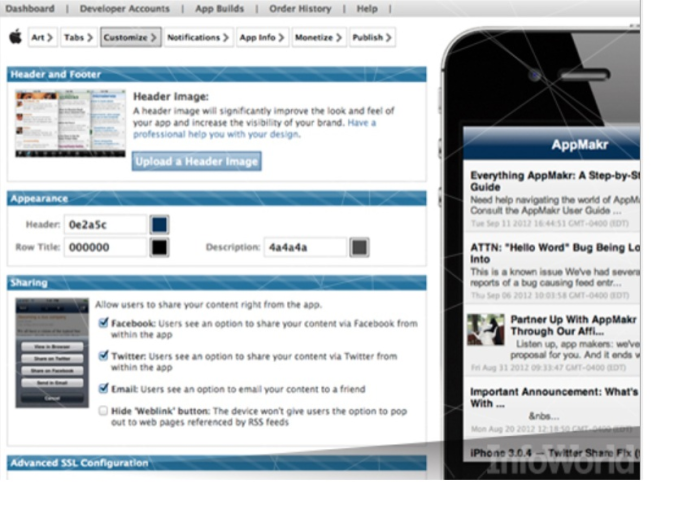
Task: Open the Description gray color swatch
Action: pos(359,247)
